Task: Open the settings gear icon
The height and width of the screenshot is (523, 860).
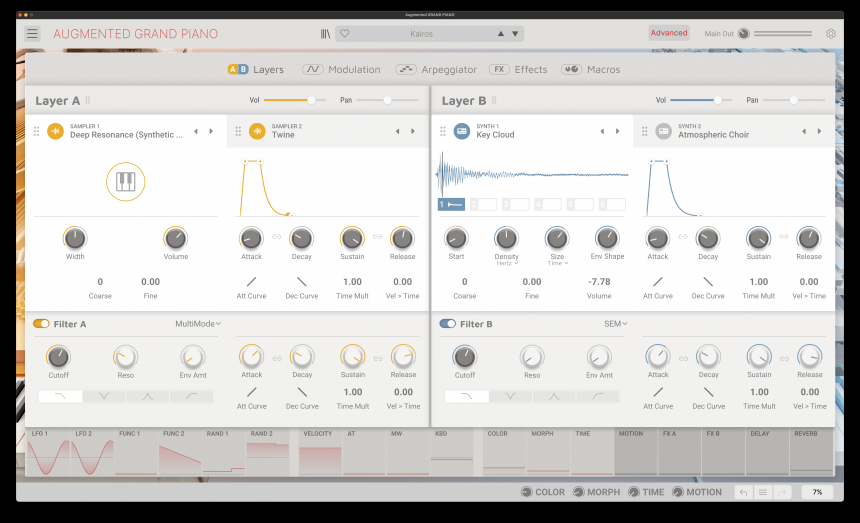Action: 831,33
